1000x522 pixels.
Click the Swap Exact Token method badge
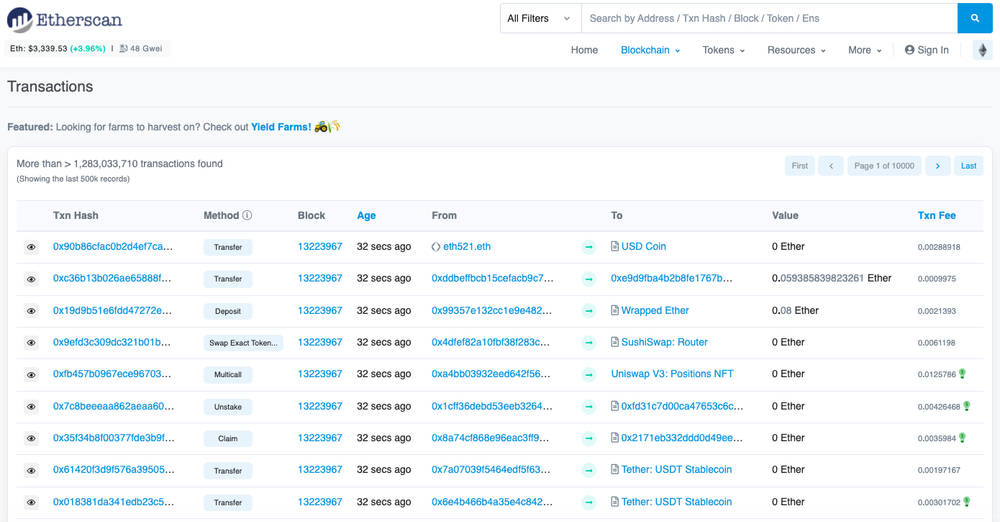pos(243,343)
